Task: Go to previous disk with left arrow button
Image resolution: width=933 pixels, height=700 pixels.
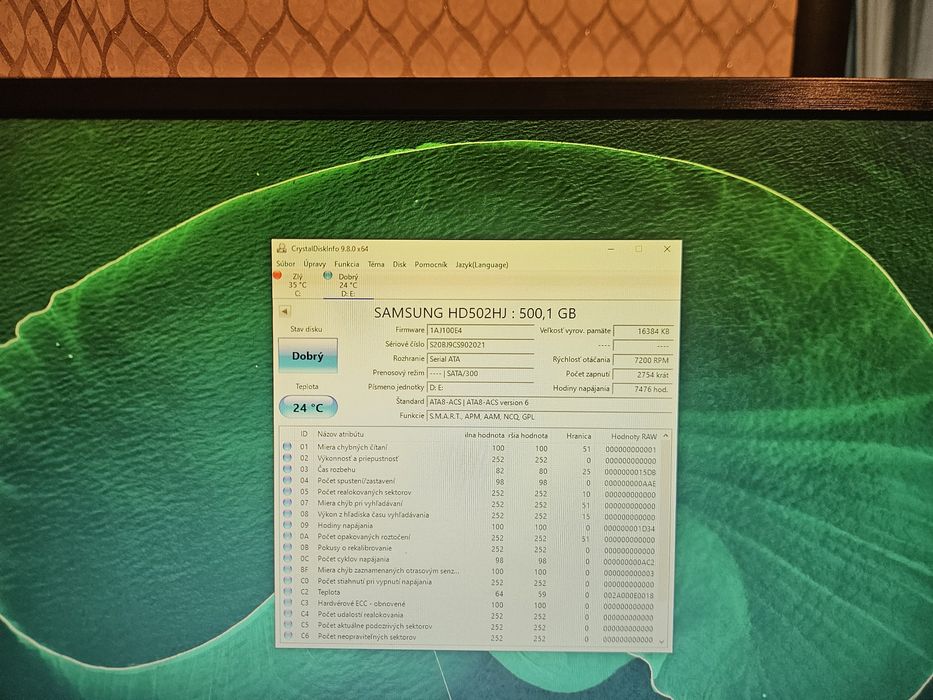Action: pos(284,311)
